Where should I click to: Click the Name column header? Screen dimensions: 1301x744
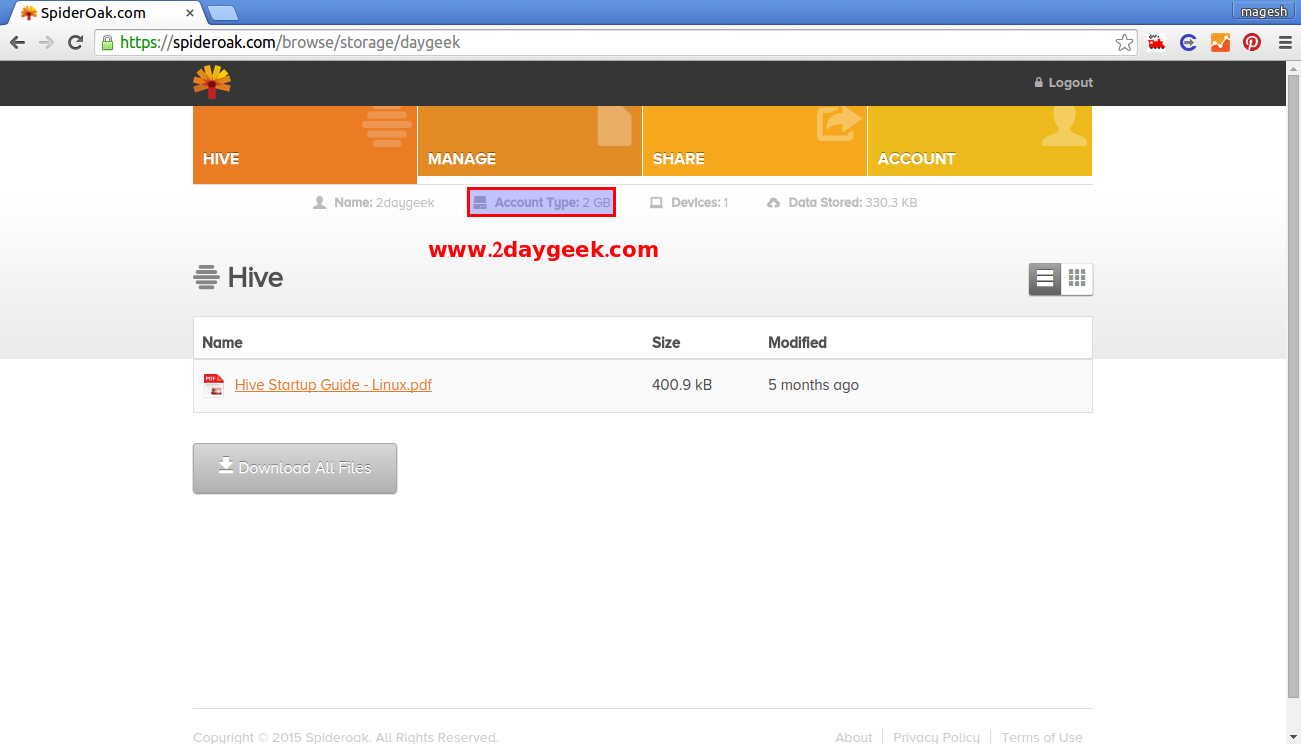(222, 342)
